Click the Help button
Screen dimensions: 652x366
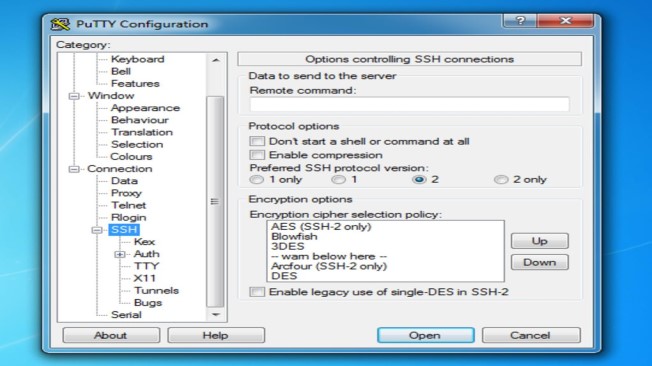[216, 335]
